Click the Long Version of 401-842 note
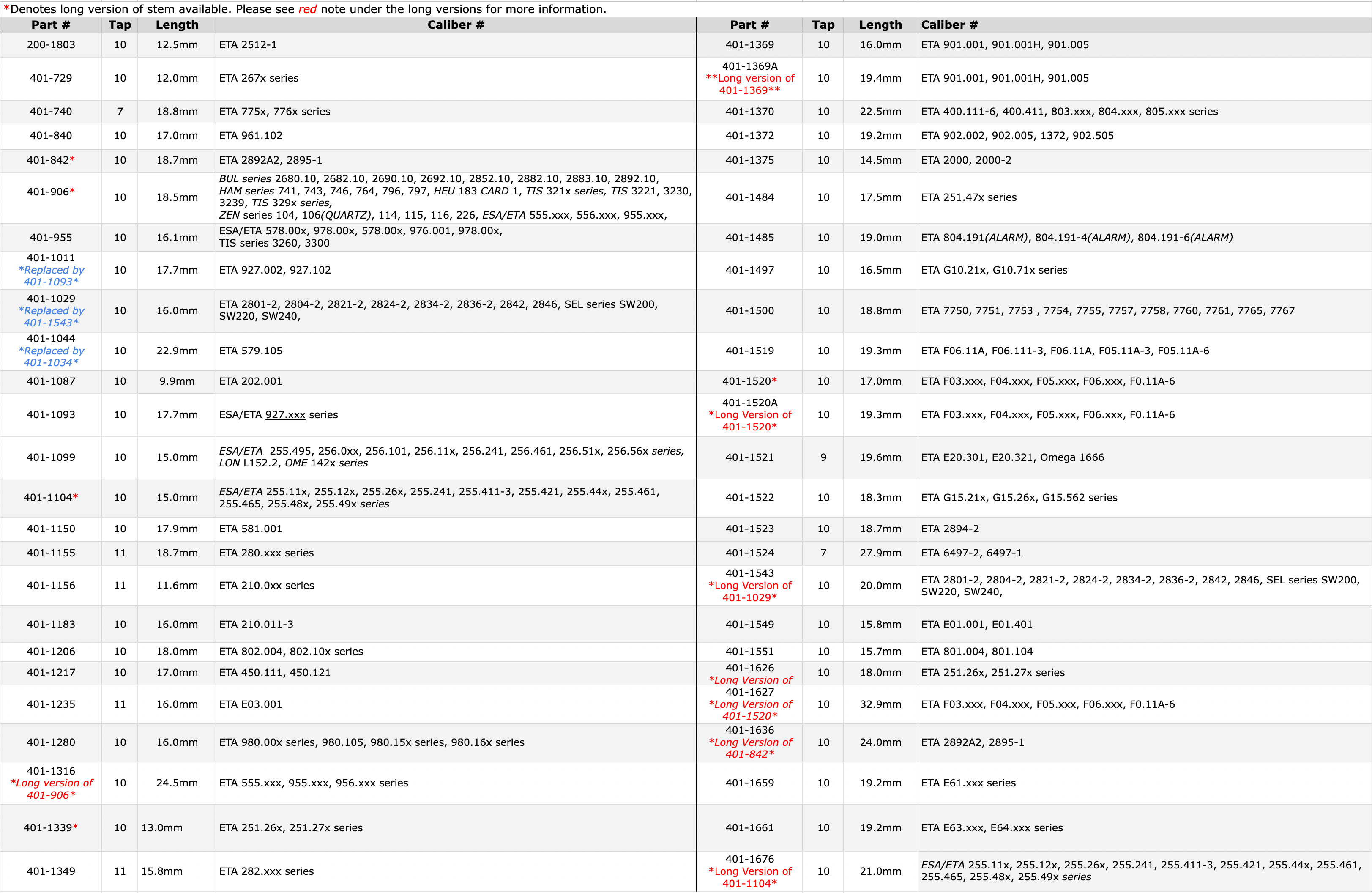Image resolution: width=1372 pixels, height=893 pixels. [749, 748]
